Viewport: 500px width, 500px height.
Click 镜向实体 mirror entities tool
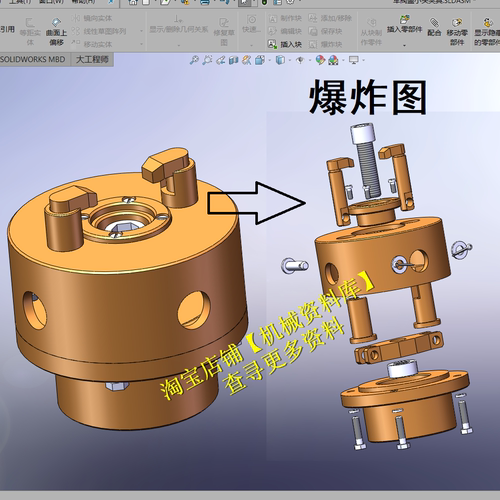click(92, 18)
